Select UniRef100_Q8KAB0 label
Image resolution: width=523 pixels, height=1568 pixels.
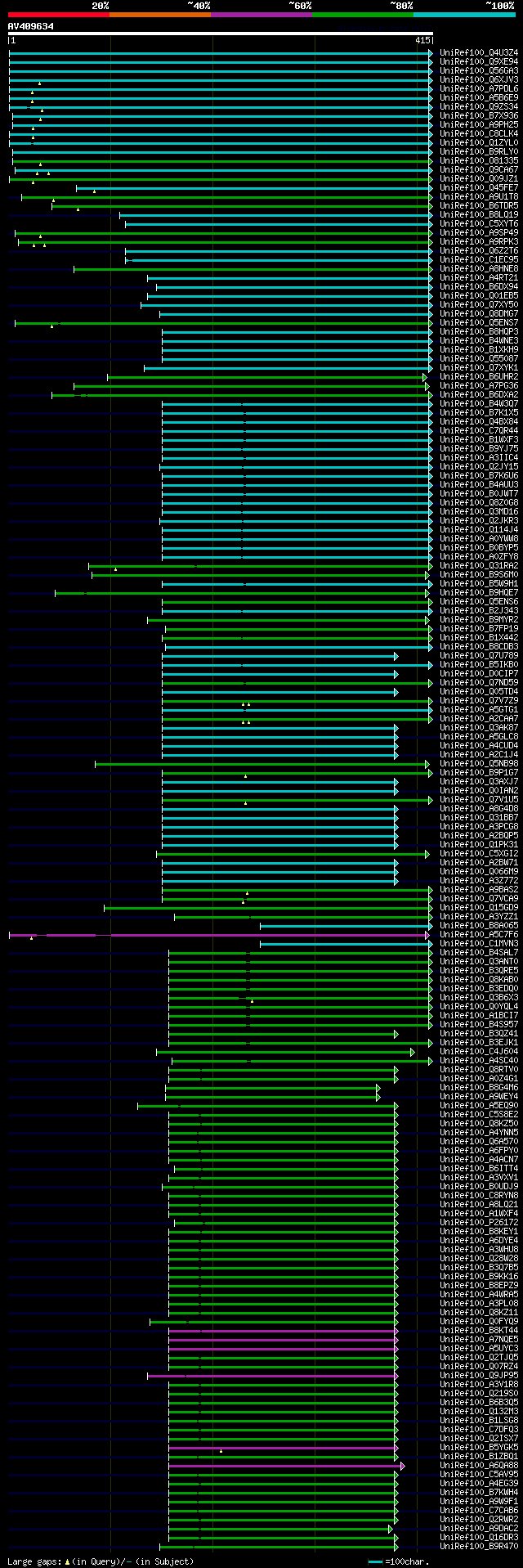tap(479, 980)
